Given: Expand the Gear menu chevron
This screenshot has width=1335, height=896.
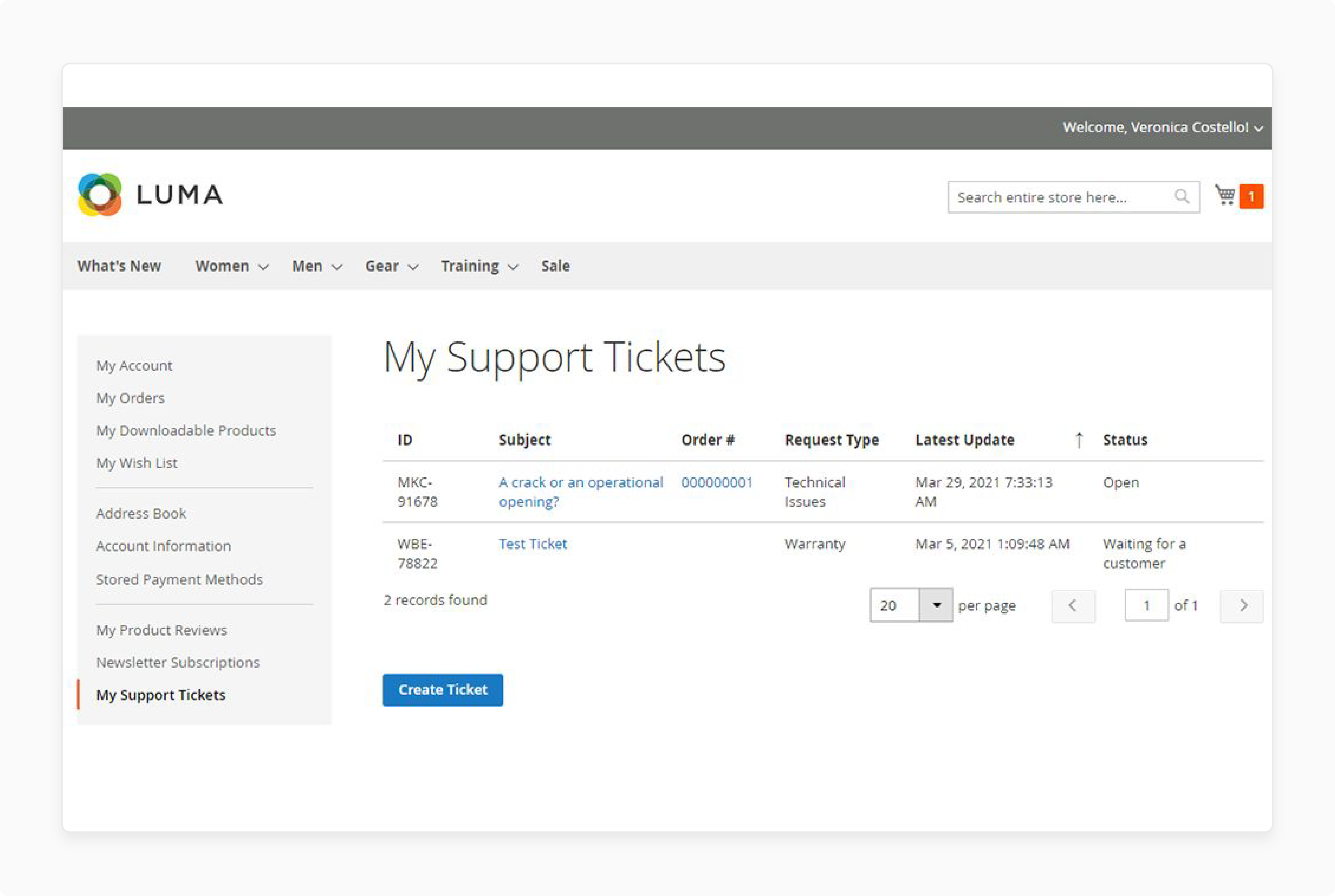Looking at the screenshot, I should click(x=413, y=267).
